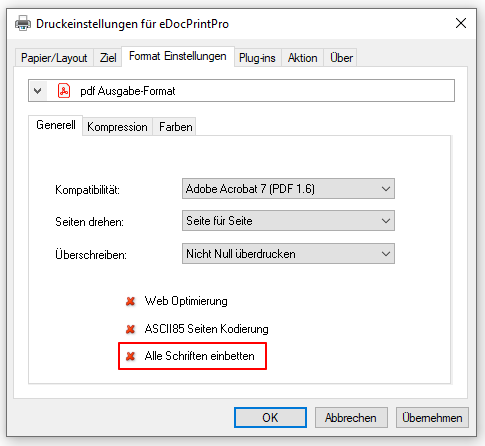This screenshot has height=446, width=485.
Task: Expand the pdf Ausgabe-Format chevron
Action: click(38, 91)
